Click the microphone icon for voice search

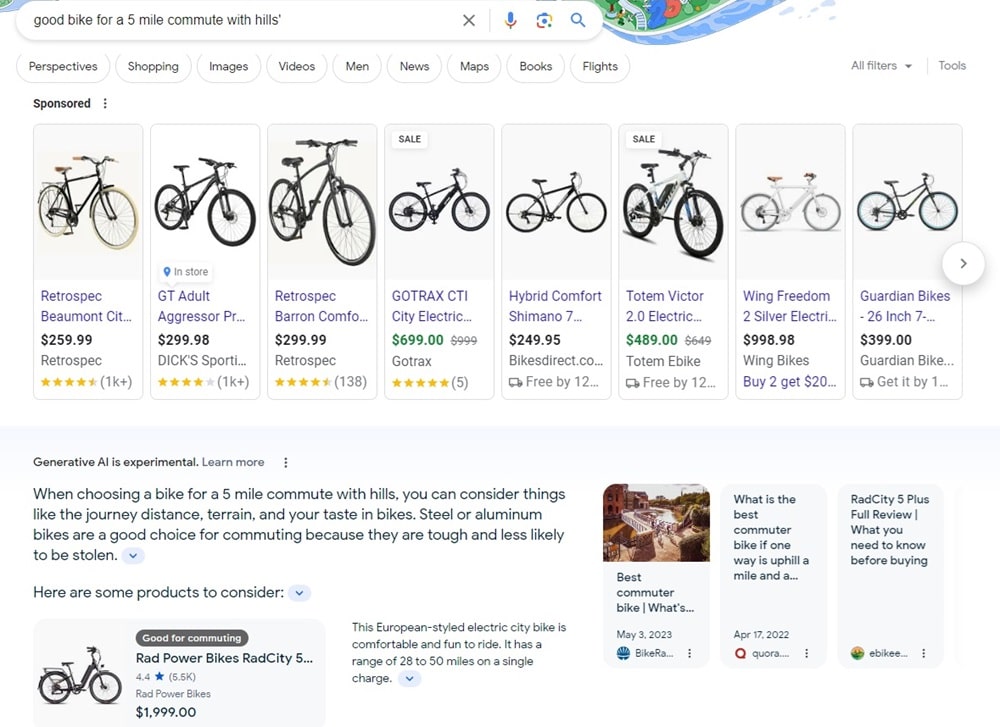(510, 20)
